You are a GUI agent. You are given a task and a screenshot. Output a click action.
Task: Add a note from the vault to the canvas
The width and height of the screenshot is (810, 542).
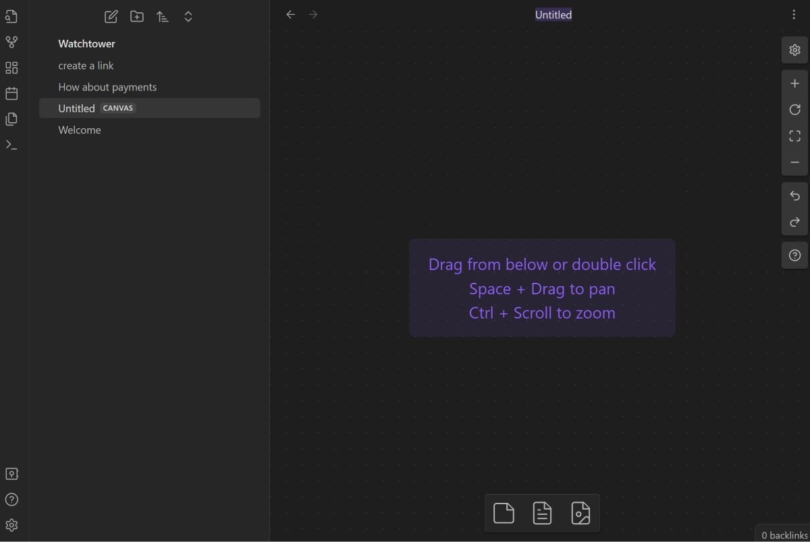click(x=542, y=514)
